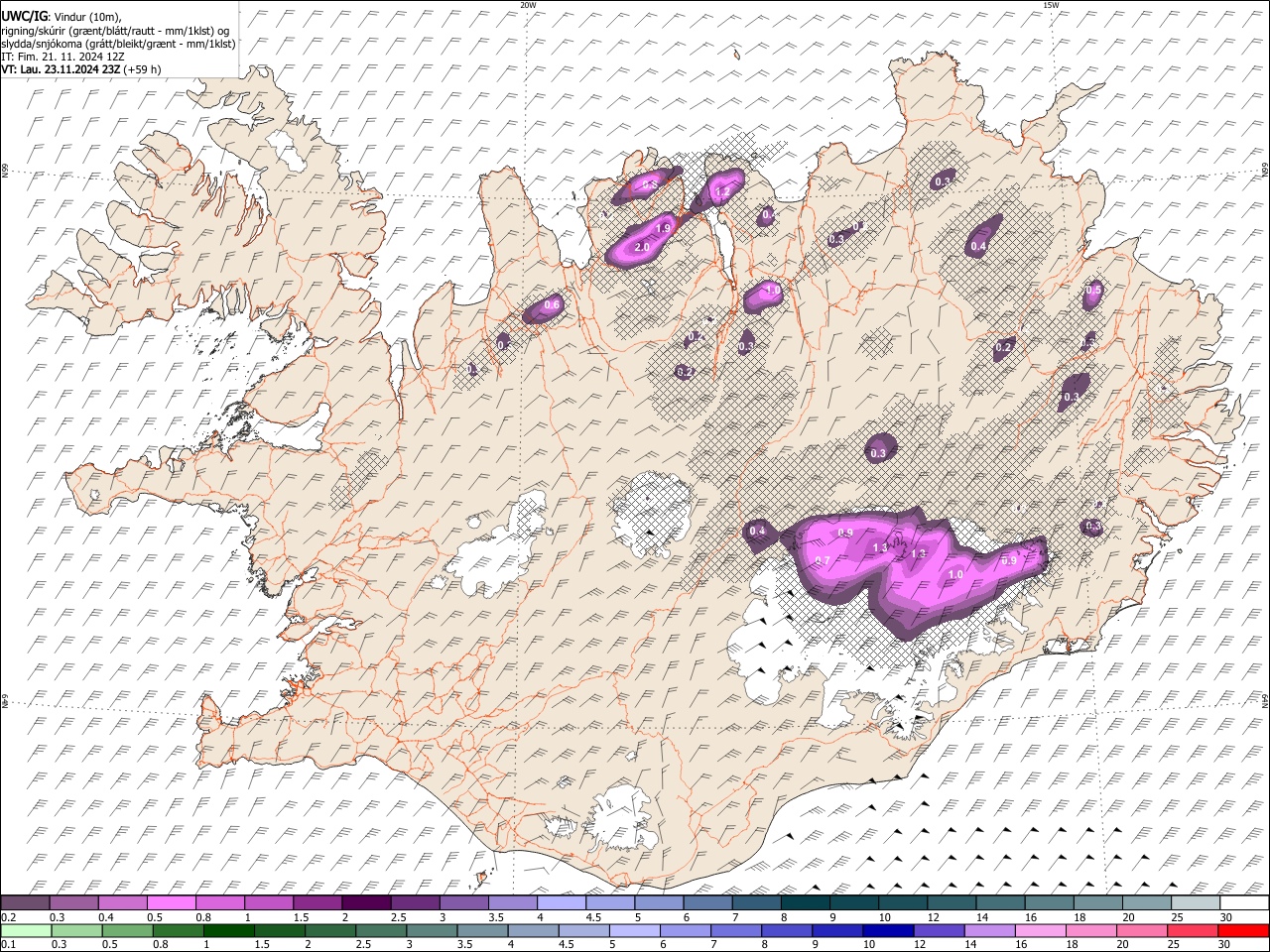Image resolution: width=1270 pixels, height=952 pixels.
Task: Click bottom-row legend swatch between 0.1 and 0.3
Action: [27, 930]
